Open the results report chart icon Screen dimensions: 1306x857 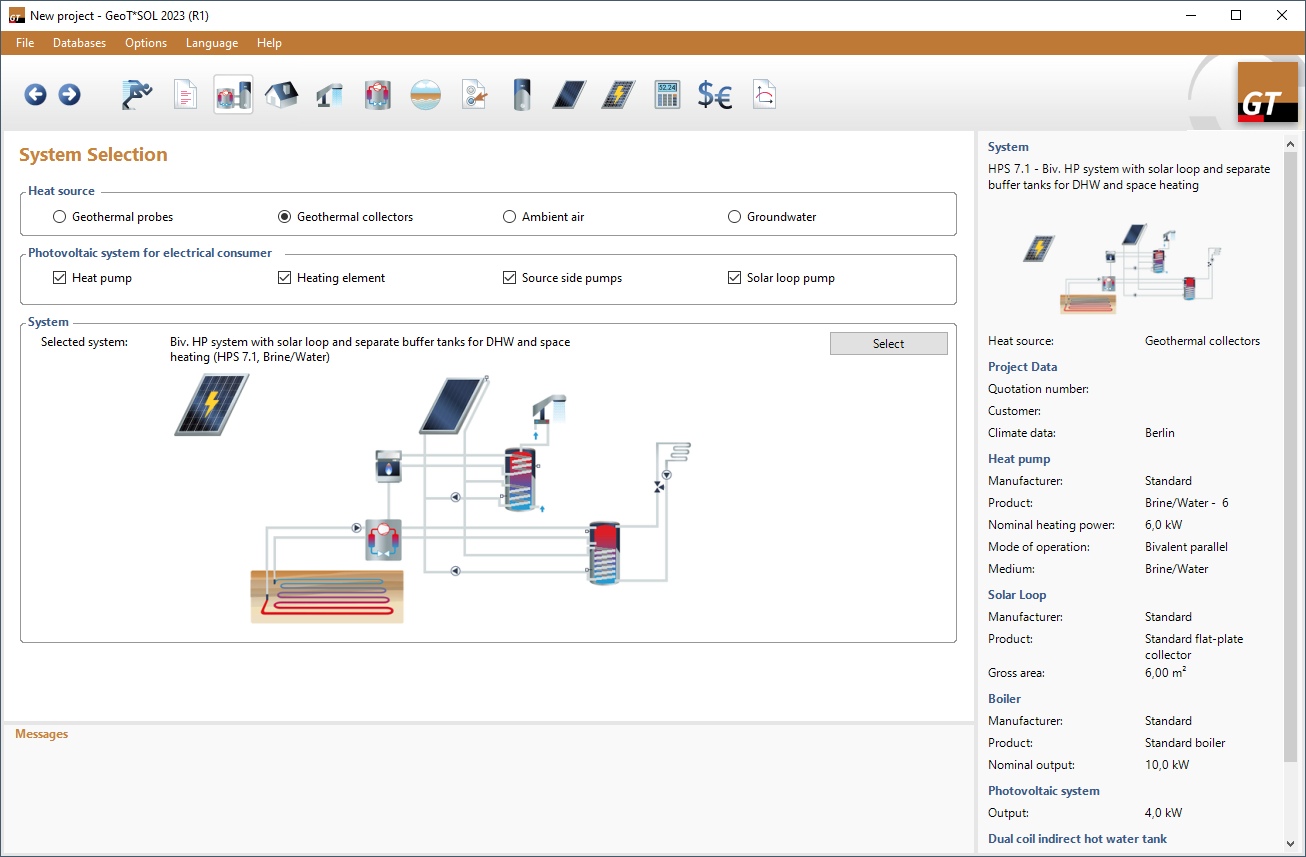pyautogui.click(x=764, y=94)
